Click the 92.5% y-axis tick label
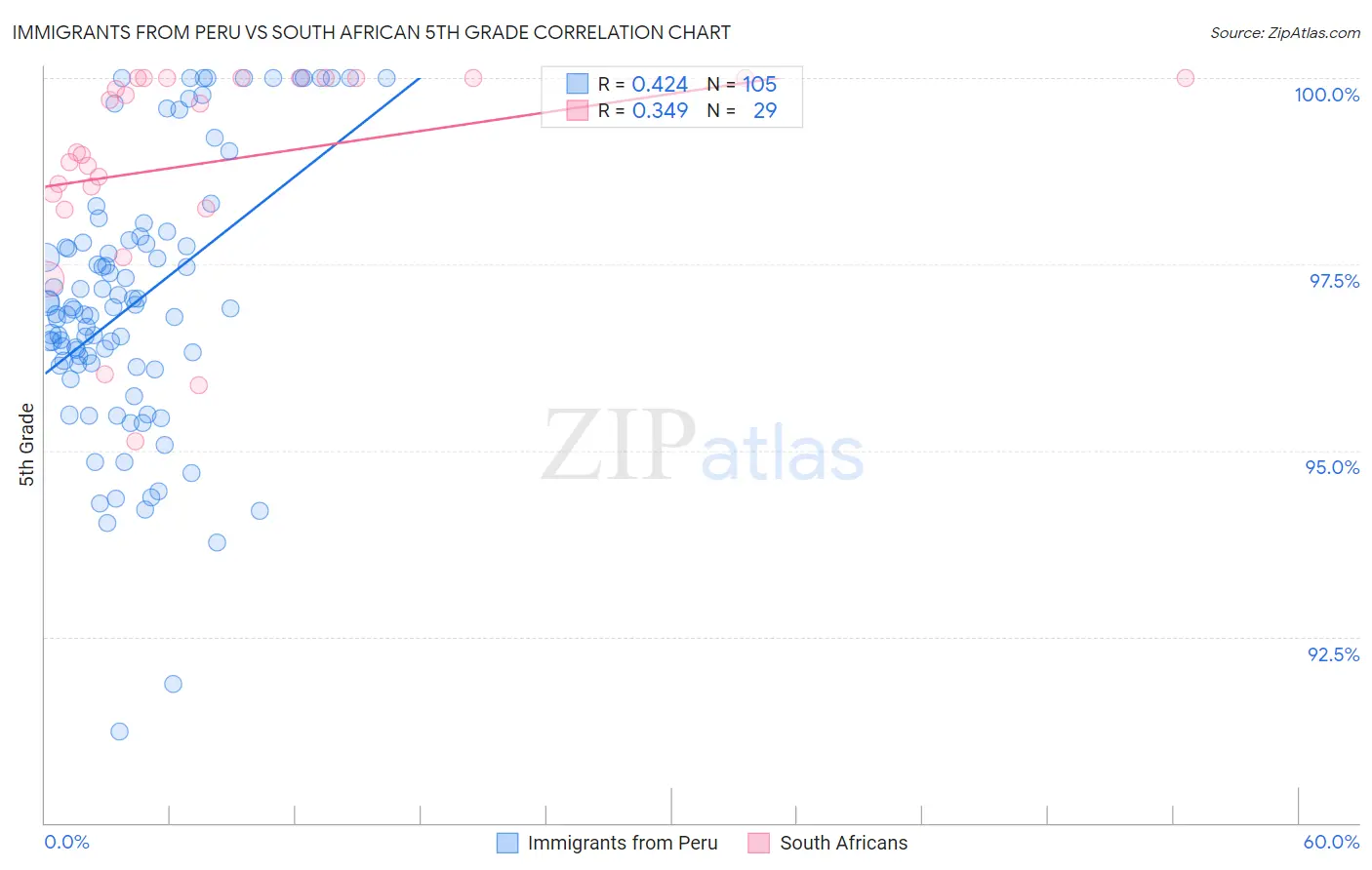This screenshot has width=1372, height=870. [x=1333, y=654]
